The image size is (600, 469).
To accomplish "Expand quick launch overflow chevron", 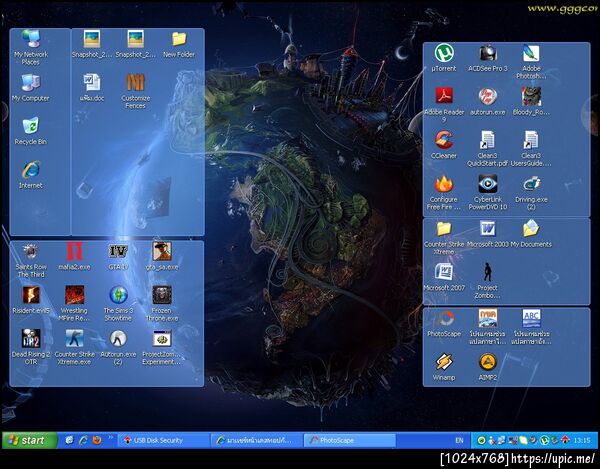I will tap(111, 437).
